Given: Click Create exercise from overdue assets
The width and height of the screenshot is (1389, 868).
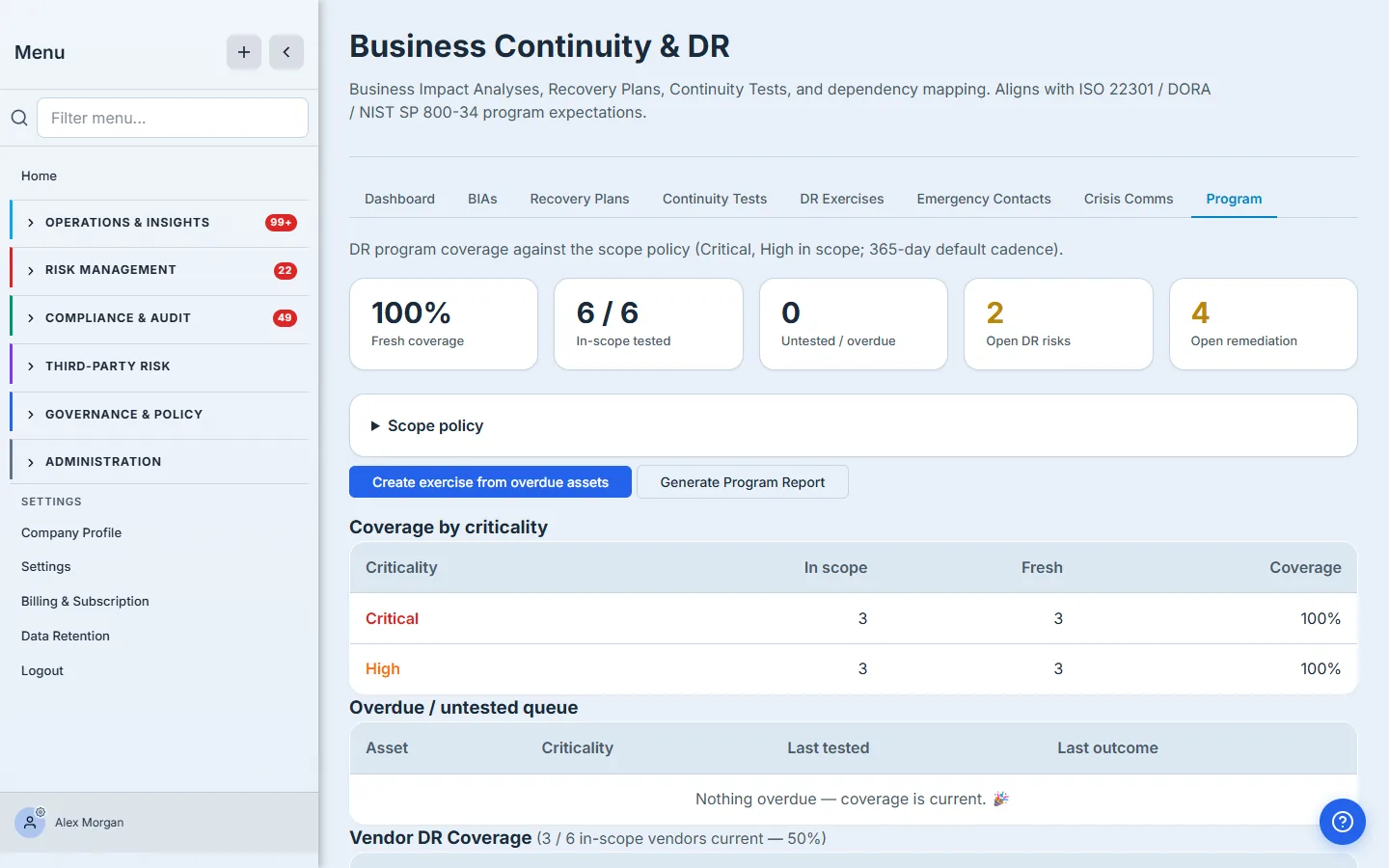Looking at the screenshot, I should [x=490, y=482].
